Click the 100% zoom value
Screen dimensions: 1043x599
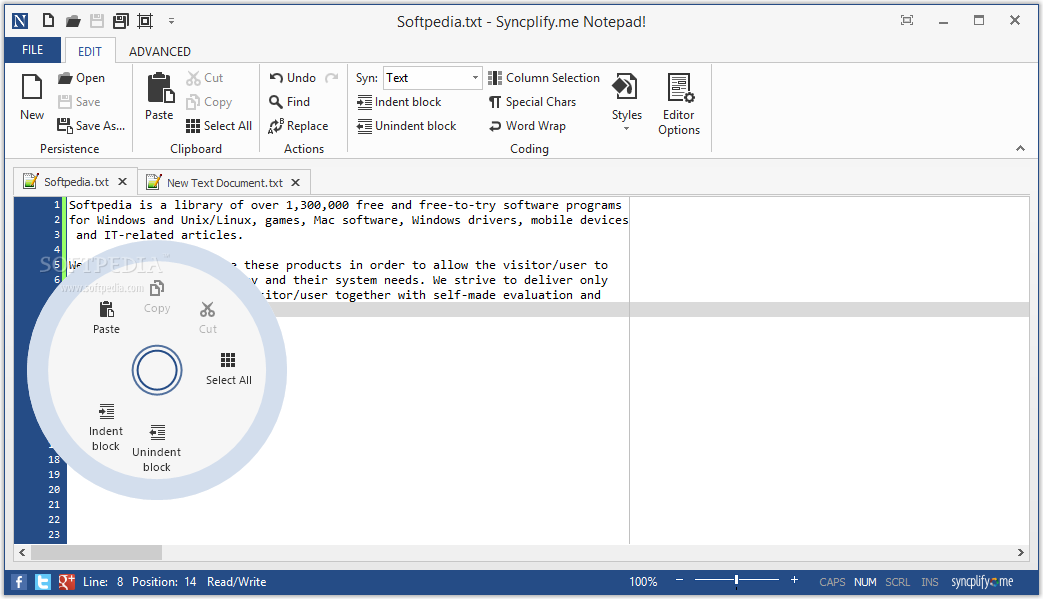(643, 582)
